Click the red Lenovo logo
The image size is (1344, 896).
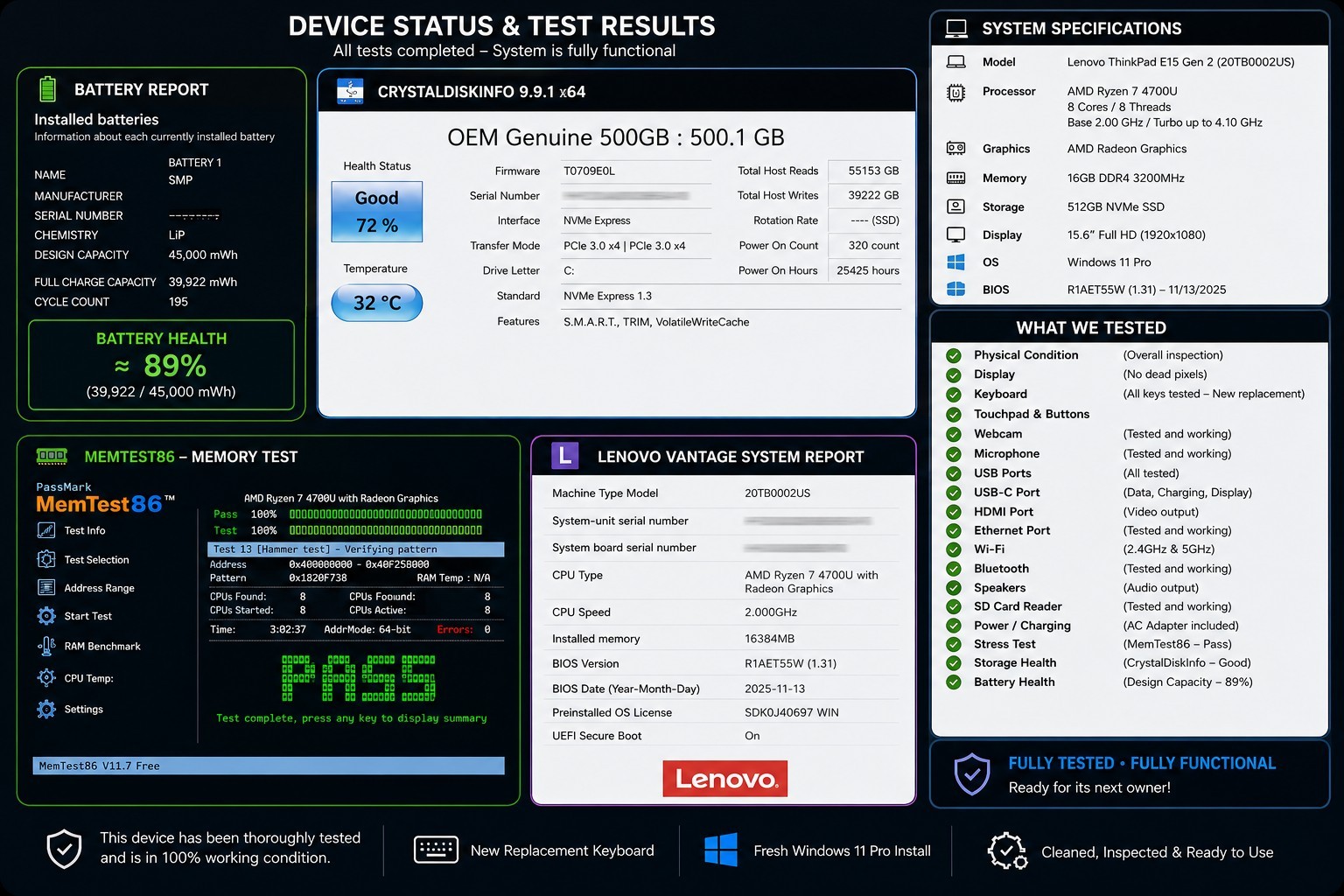(725, 779)
